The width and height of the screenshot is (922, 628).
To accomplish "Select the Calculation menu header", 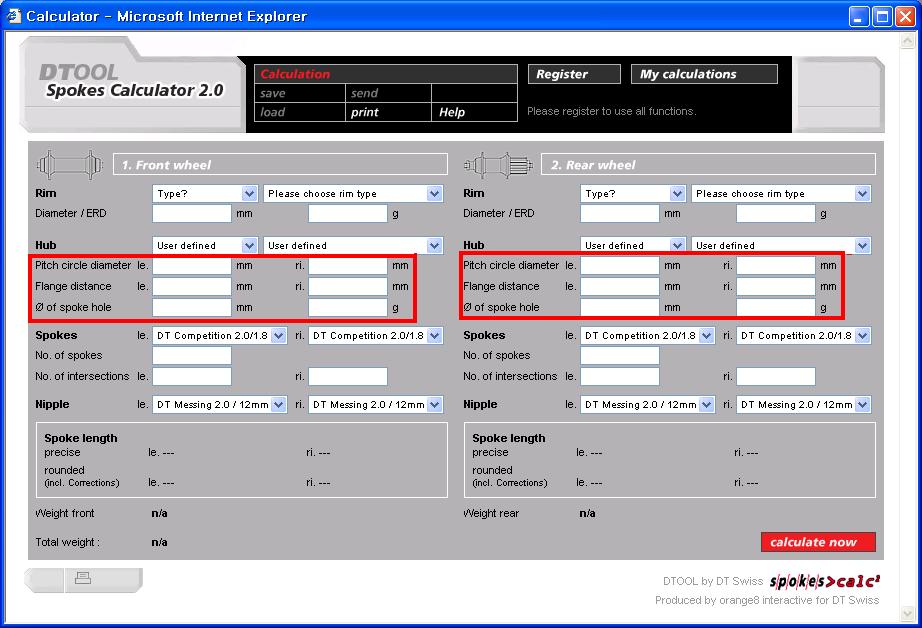I will click(x=386, y=74).
